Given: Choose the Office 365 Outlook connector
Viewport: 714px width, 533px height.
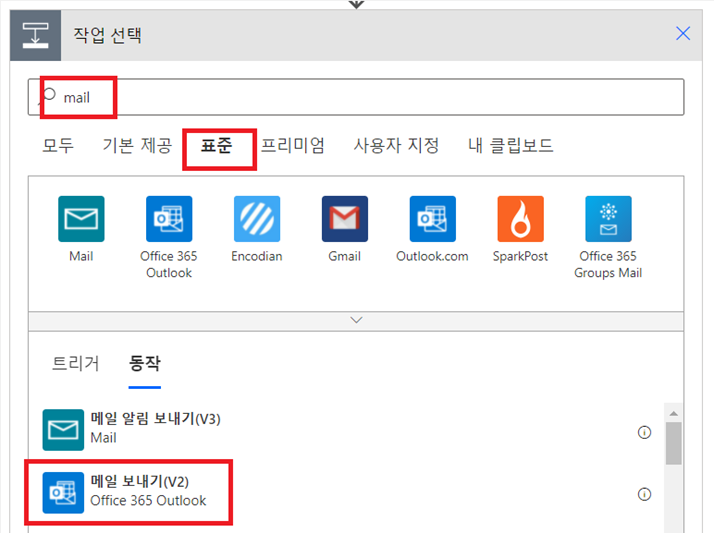Looking at the screenshot, I should pyautogui.click(x=169, y=219).
